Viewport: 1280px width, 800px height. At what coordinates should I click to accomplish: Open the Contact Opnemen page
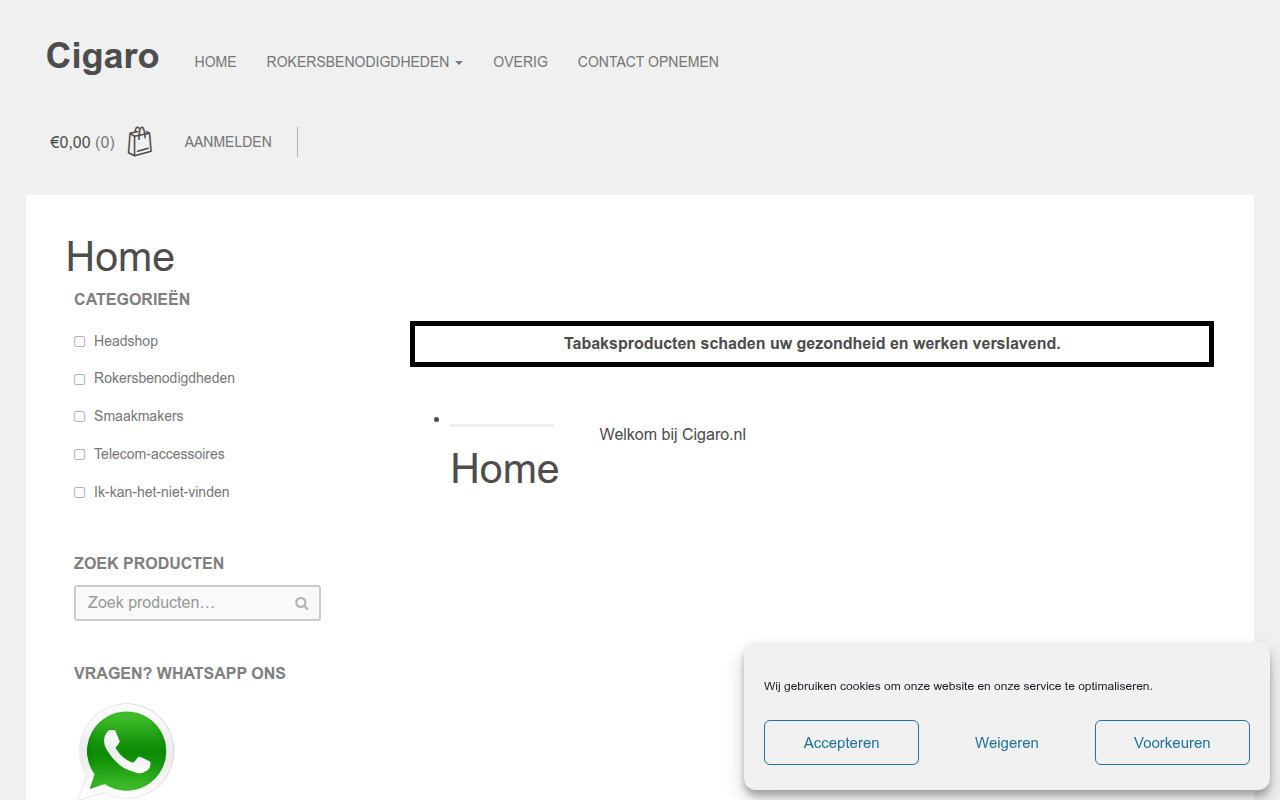[x=648, y=62]
